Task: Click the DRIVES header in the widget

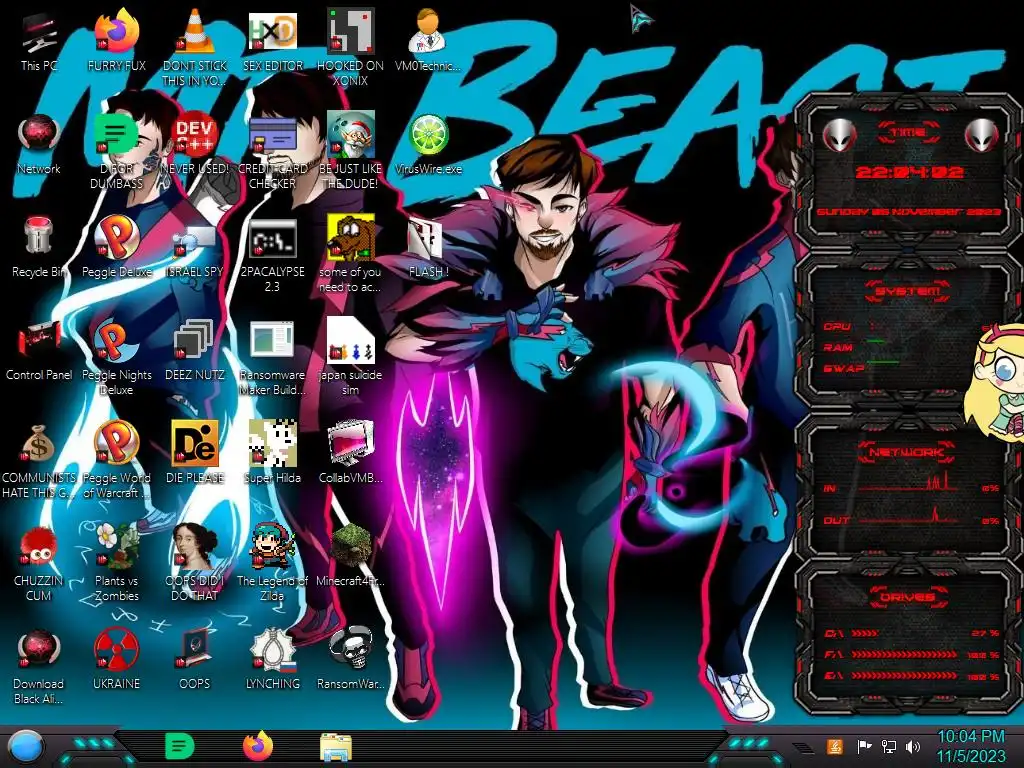Action: click(908, 597)
